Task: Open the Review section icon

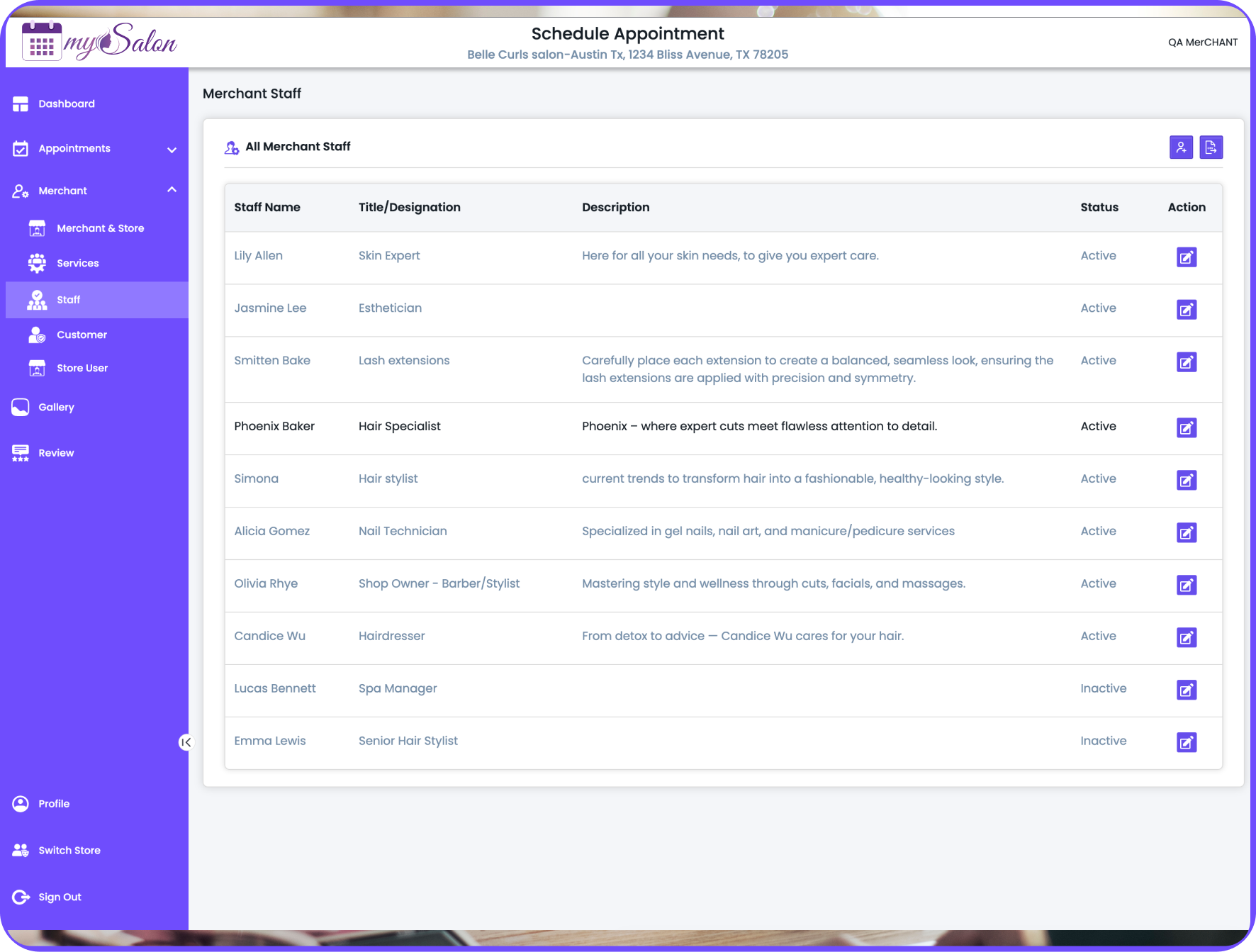Action: 20,452
